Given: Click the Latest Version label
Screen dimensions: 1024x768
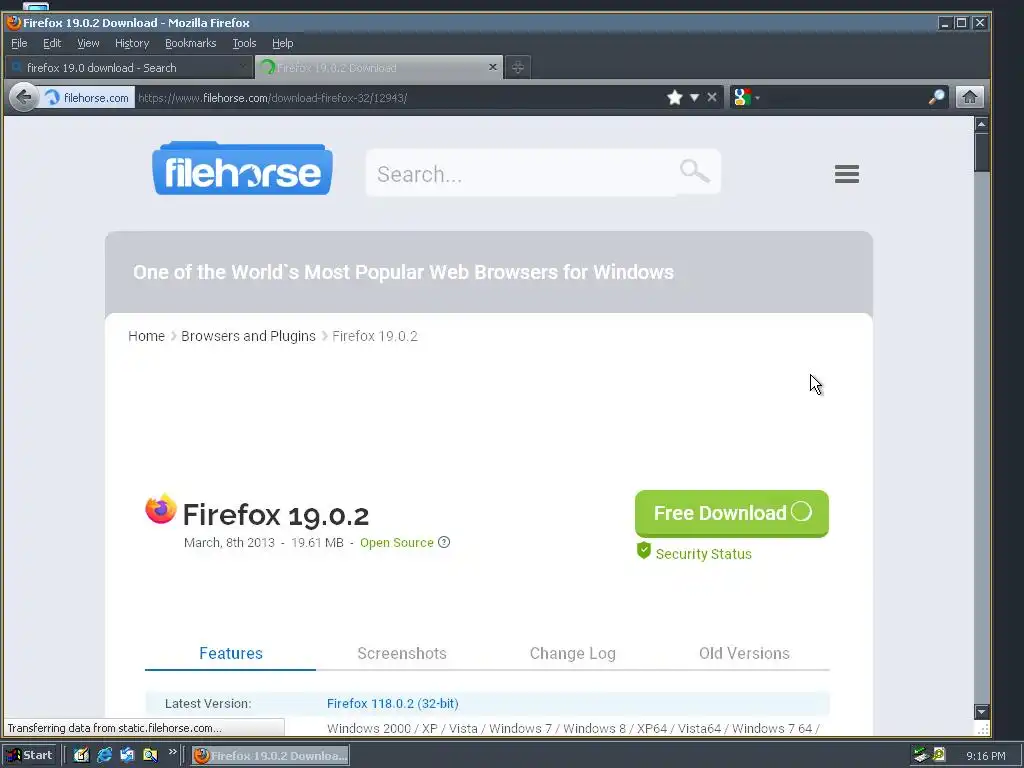Looking at the screenshot, I should pyautogui.click(x=208, y=703).
